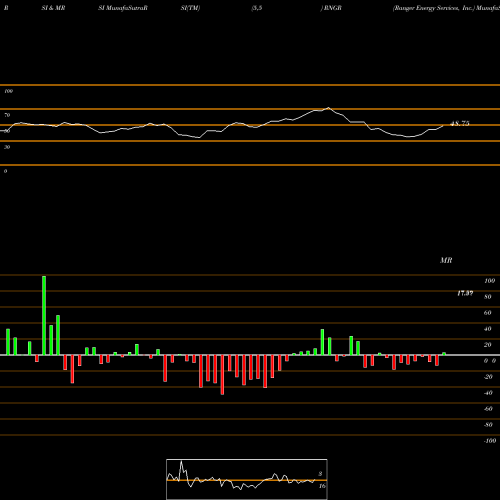Click the SI(TM) header text
This screenshot has width=500, height=500.
[x=190, y=8]
